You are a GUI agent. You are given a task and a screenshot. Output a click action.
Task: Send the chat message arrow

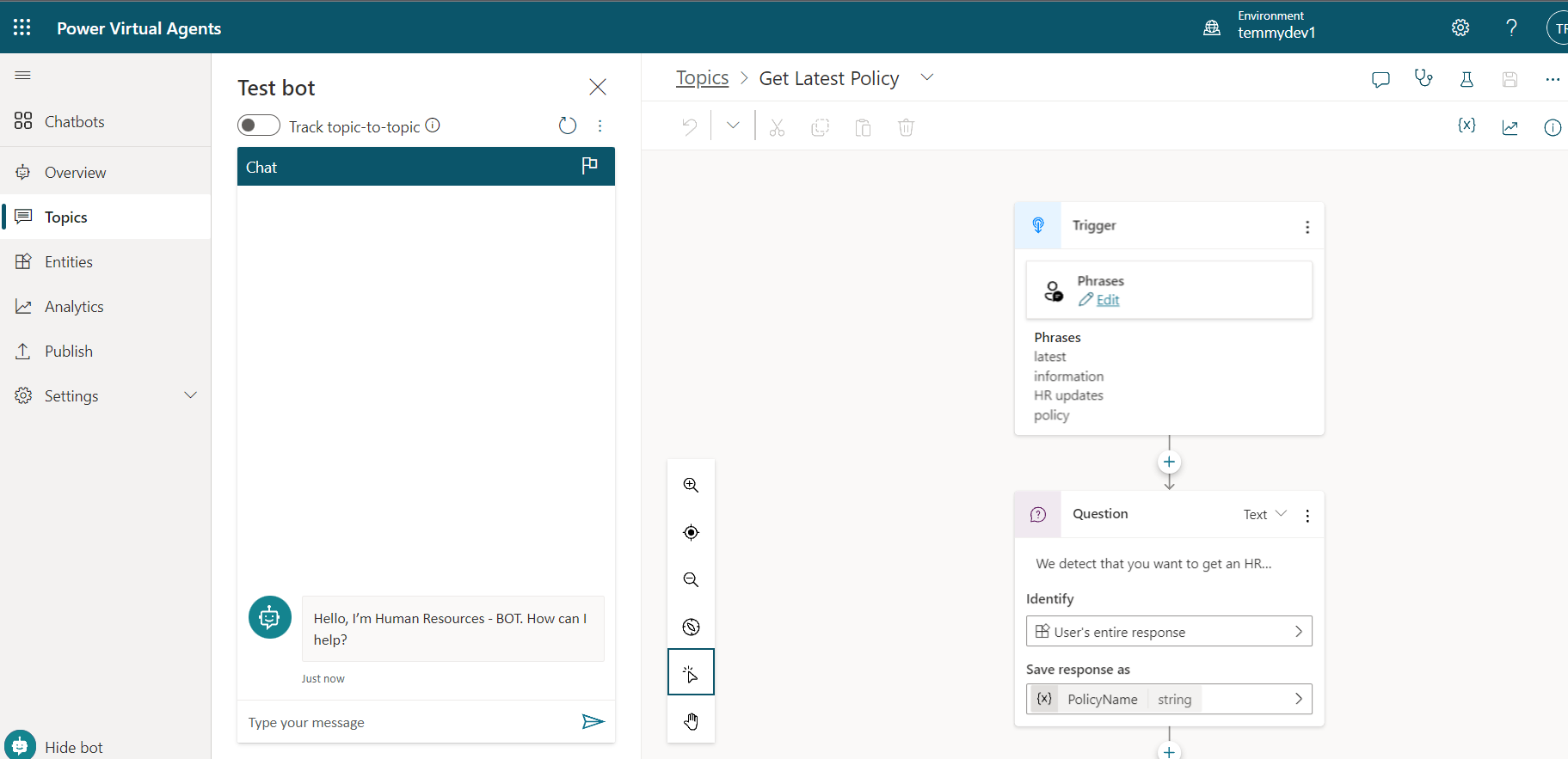pyautogui.click(x=593, y=722)
